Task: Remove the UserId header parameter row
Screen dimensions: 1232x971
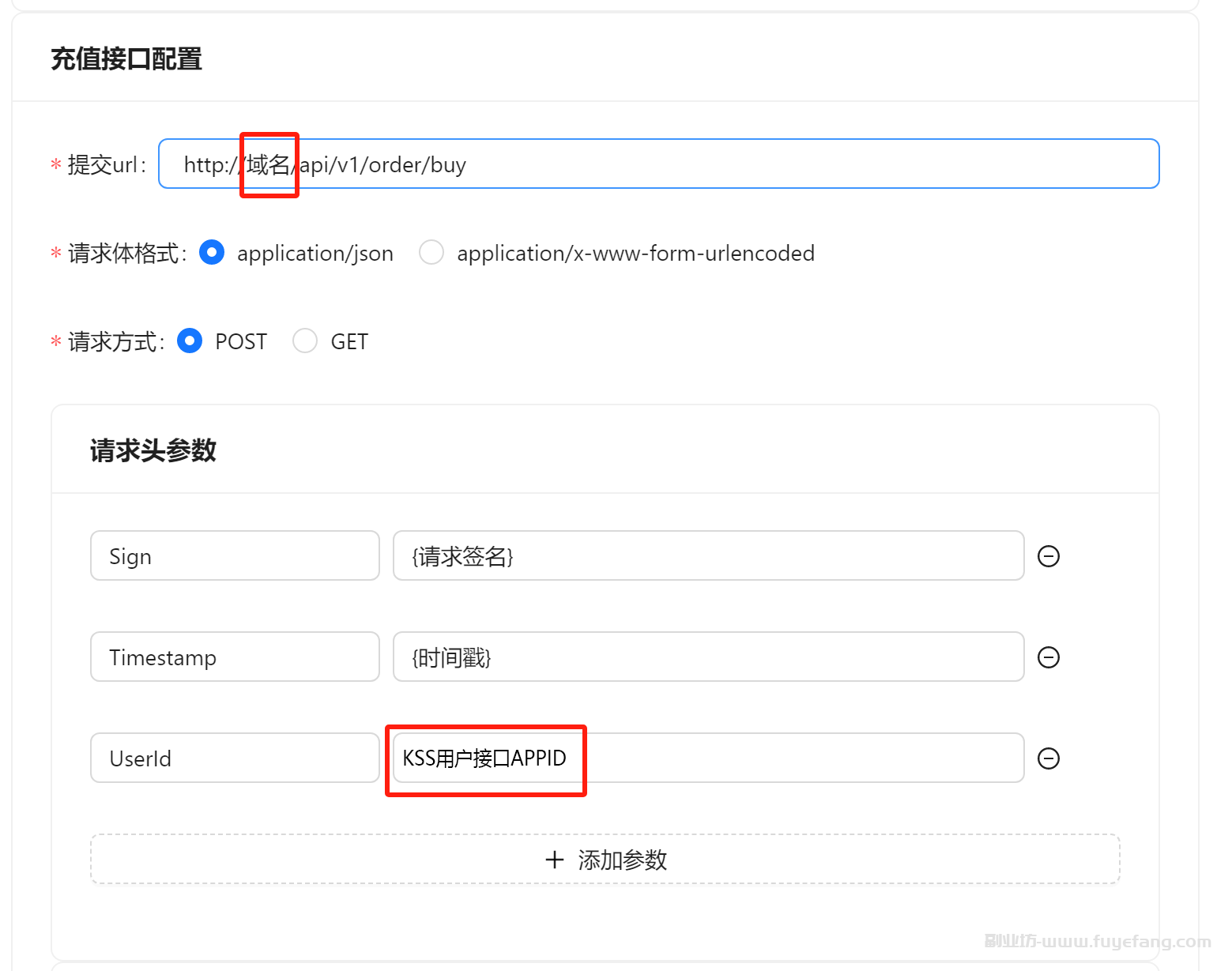Action: tap(1048, 758)
